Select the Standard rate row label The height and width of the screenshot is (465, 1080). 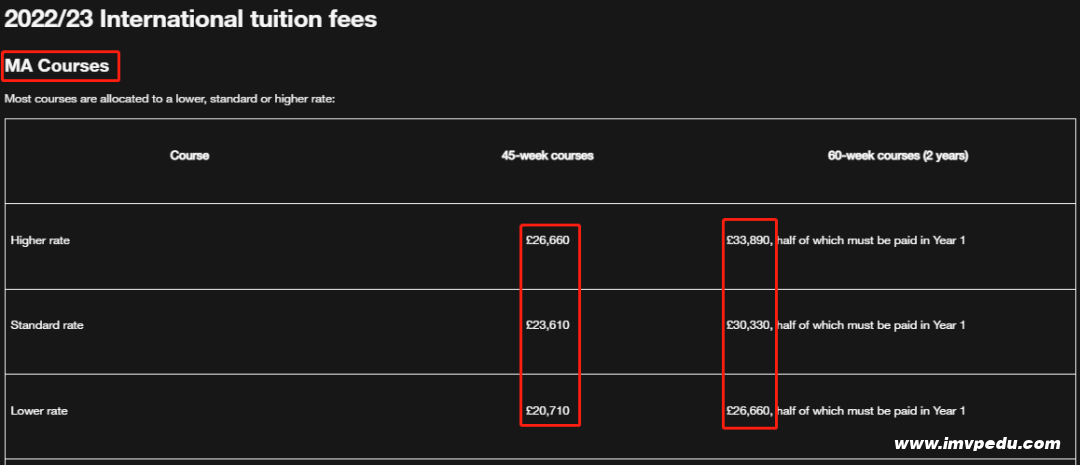[47, 325]
